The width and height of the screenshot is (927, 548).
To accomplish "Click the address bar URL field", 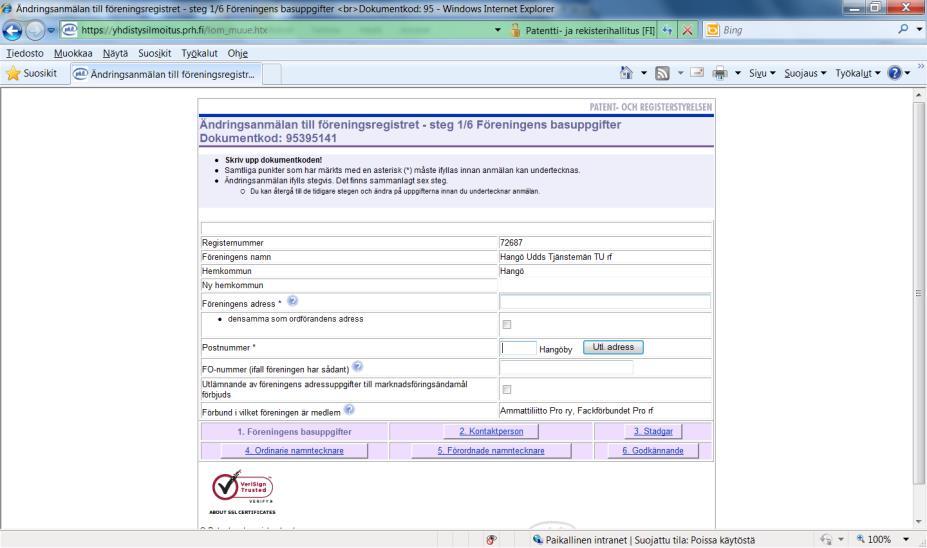I will click(284, 30).
